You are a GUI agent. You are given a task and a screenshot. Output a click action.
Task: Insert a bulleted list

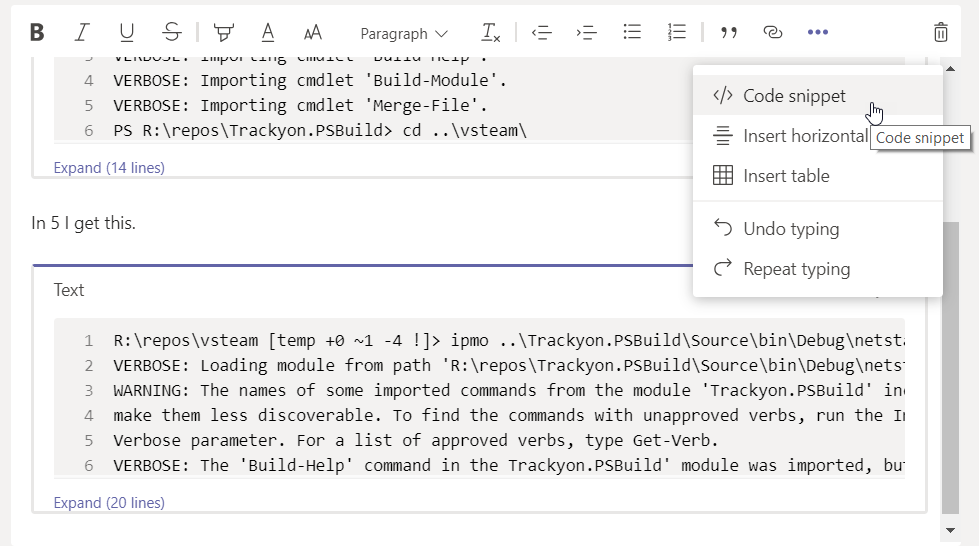coord(632,32)
